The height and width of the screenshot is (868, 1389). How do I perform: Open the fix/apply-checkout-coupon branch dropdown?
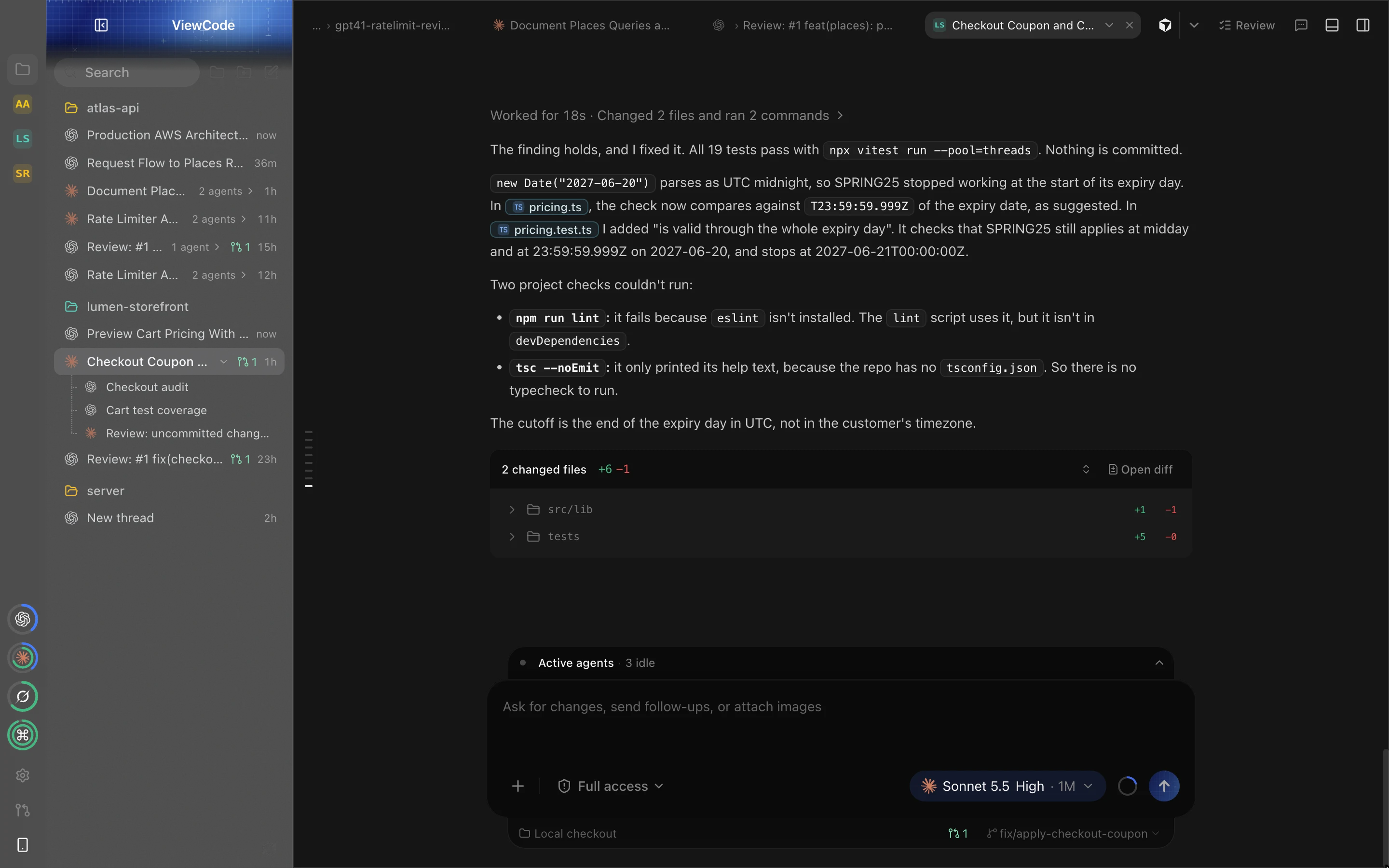(1073, 834)
